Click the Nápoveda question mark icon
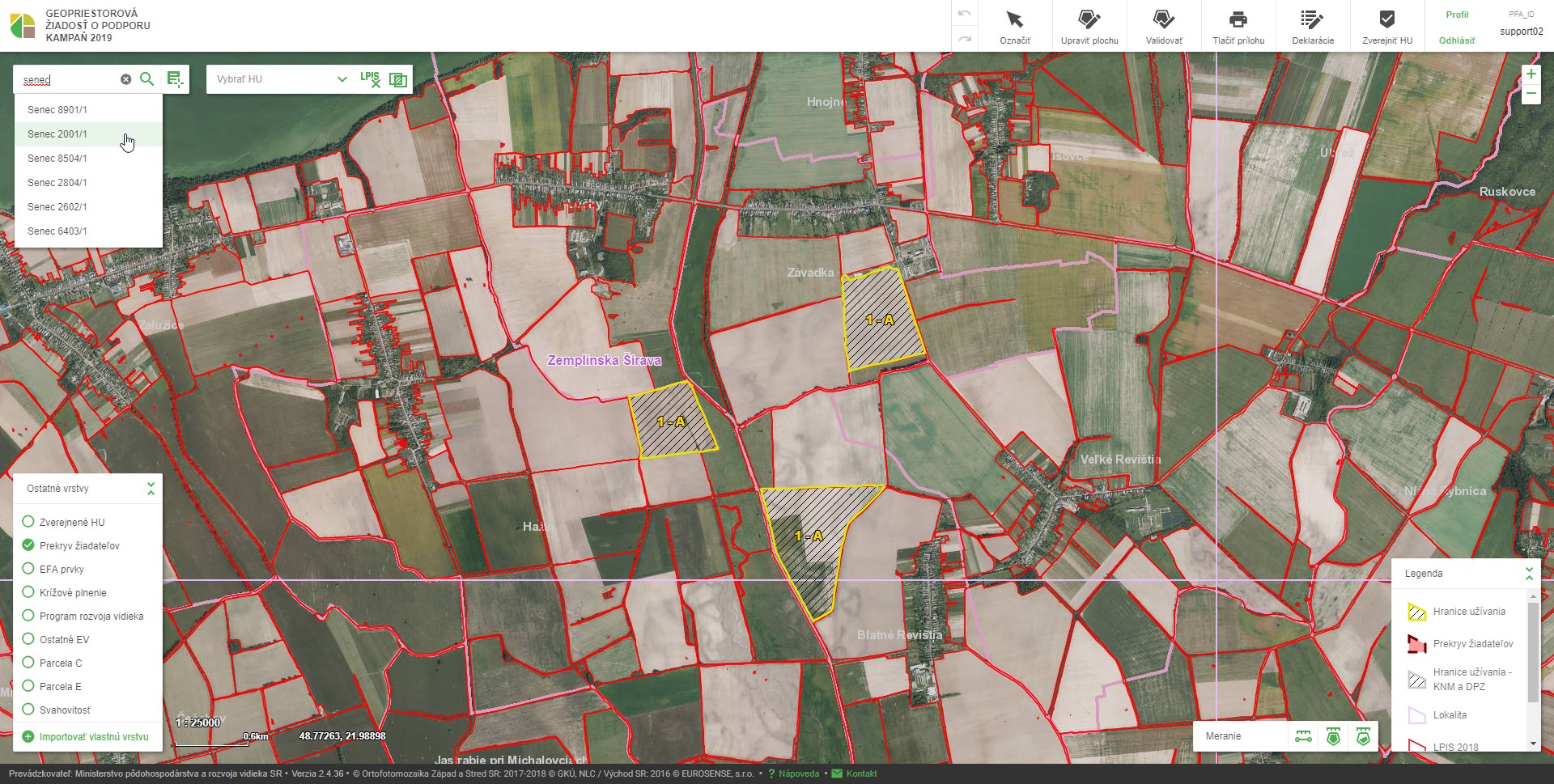Image resolution: width=1554 pixels, height=784 pixels. pyautogui.click(x=771, y=773)
